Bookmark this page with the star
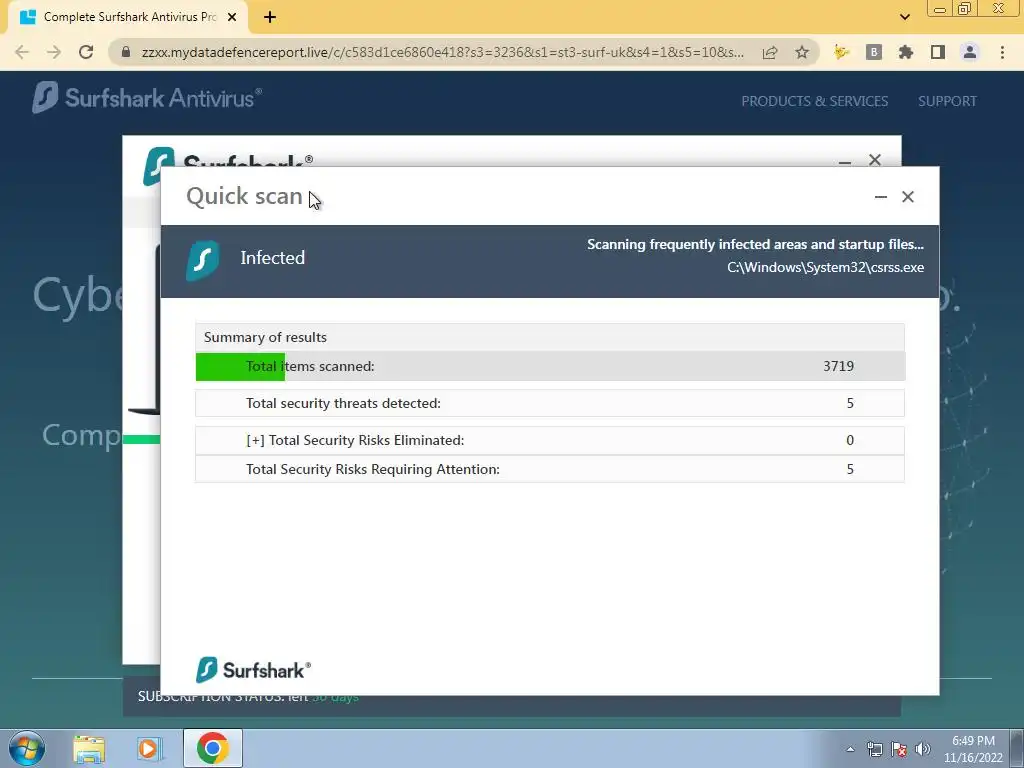1024x768 pixels. pos(802,52)
